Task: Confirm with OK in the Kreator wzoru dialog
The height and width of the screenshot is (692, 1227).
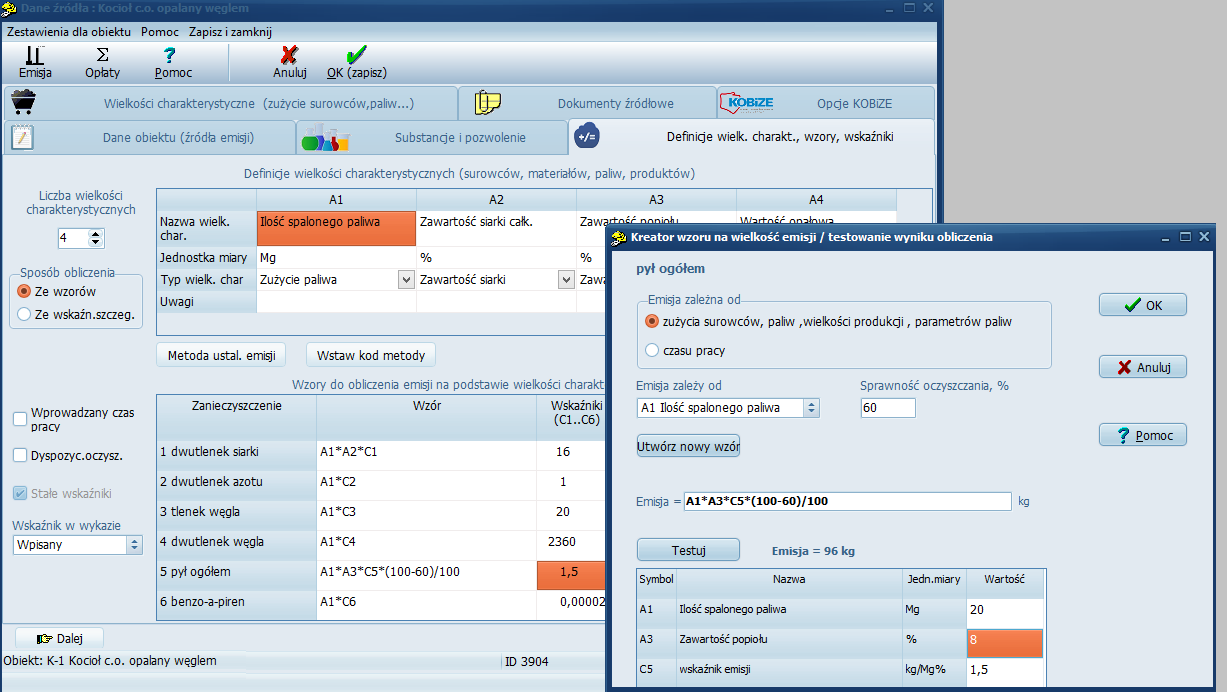Action: point(1143,305)
